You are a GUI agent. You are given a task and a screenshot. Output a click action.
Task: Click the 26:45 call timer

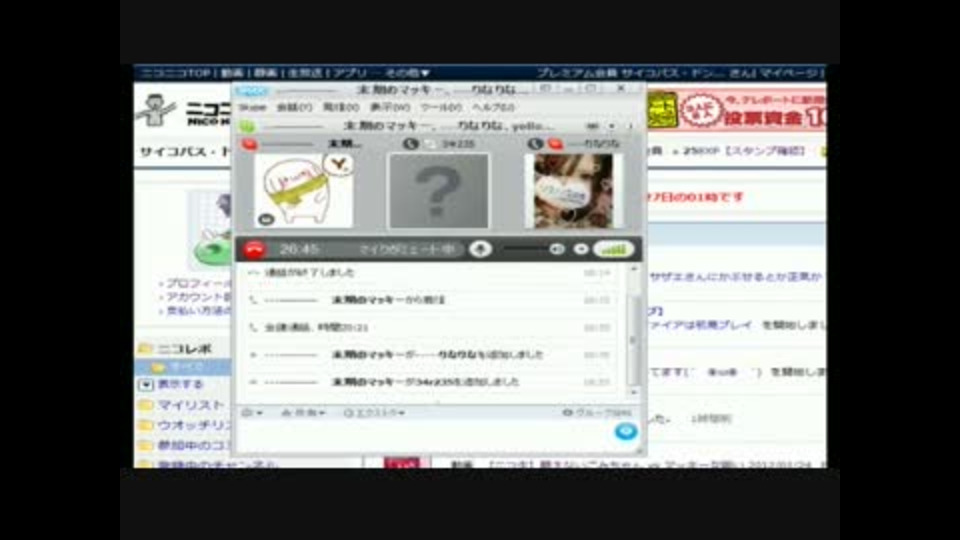pyautogui.click(x=299, y=249)
